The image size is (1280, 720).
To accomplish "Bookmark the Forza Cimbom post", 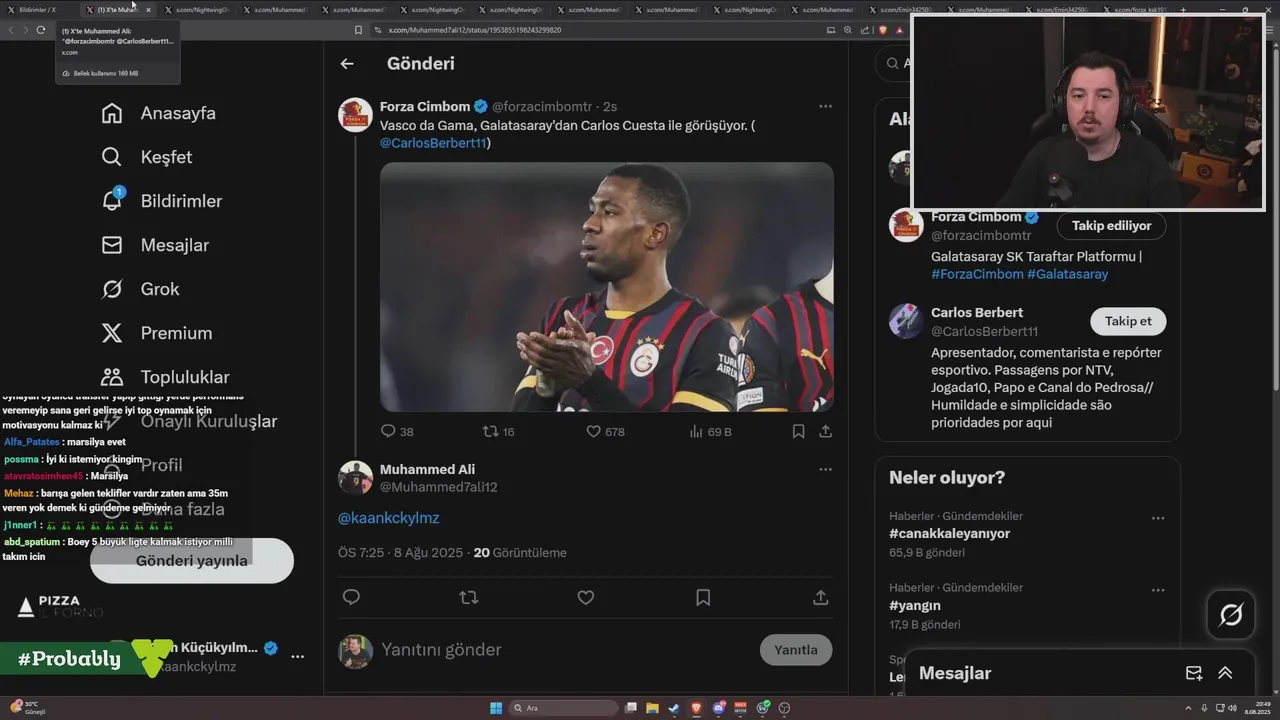I will pos(798,431).
